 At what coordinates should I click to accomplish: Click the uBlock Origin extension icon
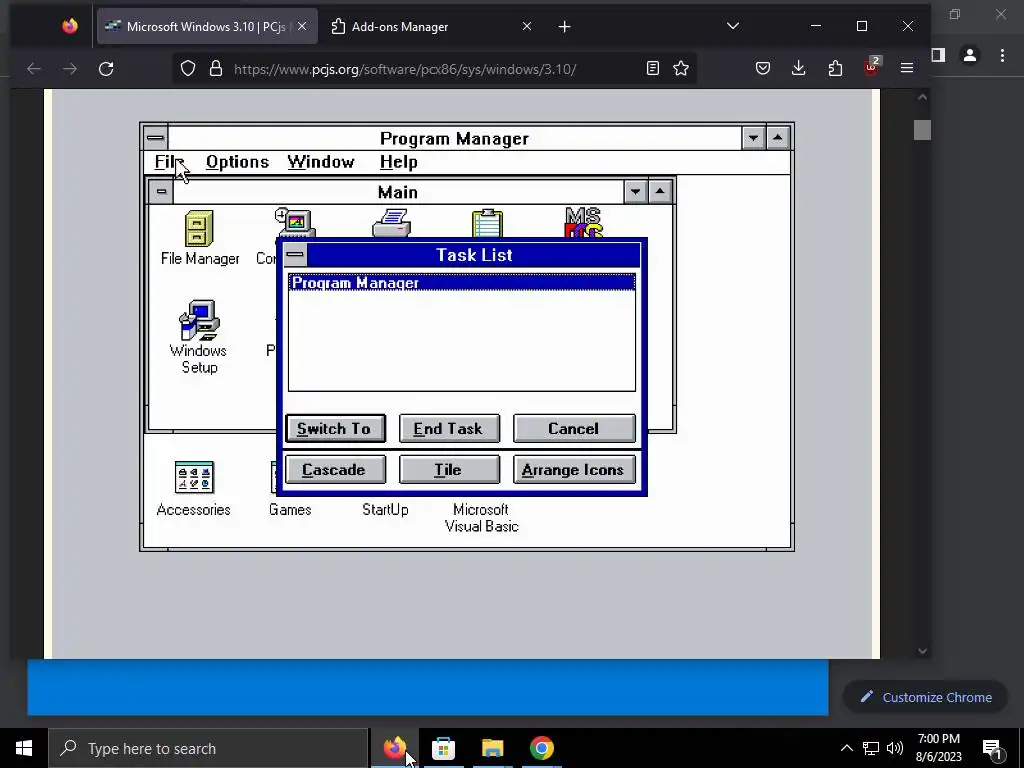(x=872, y=66)
